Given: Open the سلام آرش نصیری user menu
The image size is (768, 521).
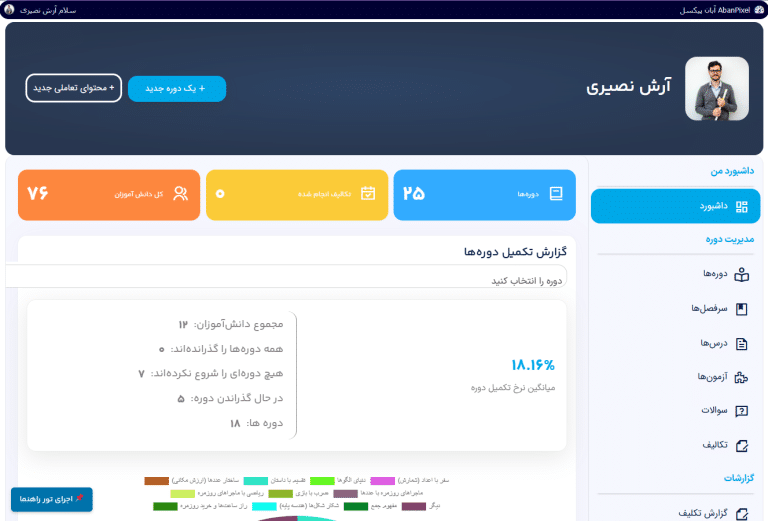Looking at the screenshot, I should coord(40,9).
